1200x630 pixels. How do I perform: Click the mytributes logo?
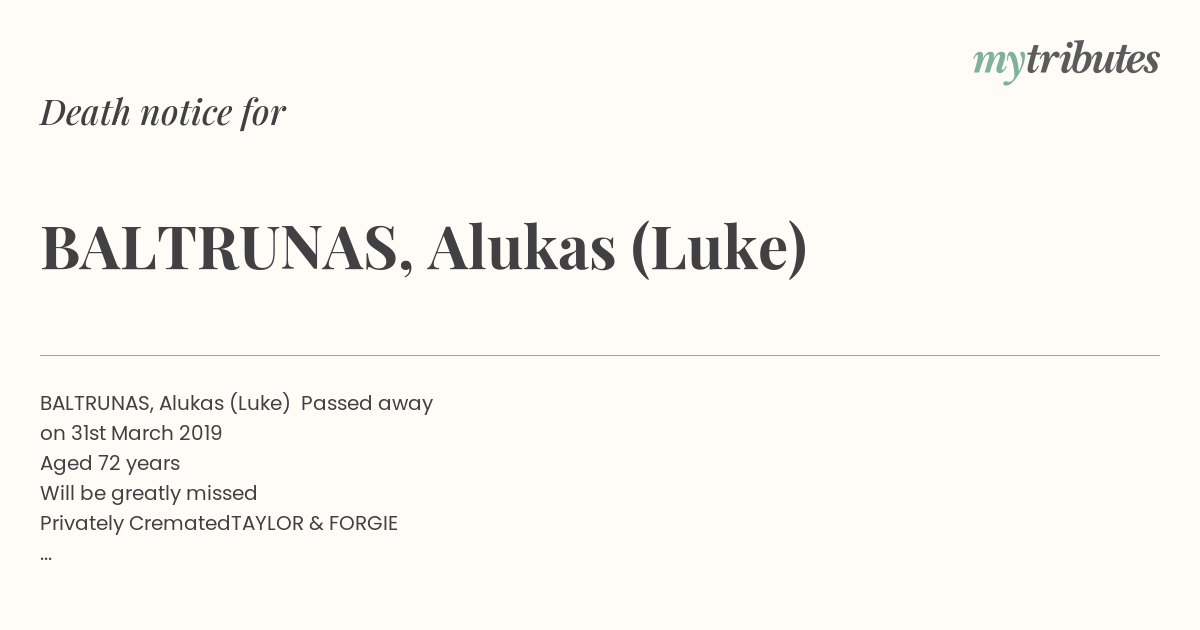click(x=1066, y=62)
